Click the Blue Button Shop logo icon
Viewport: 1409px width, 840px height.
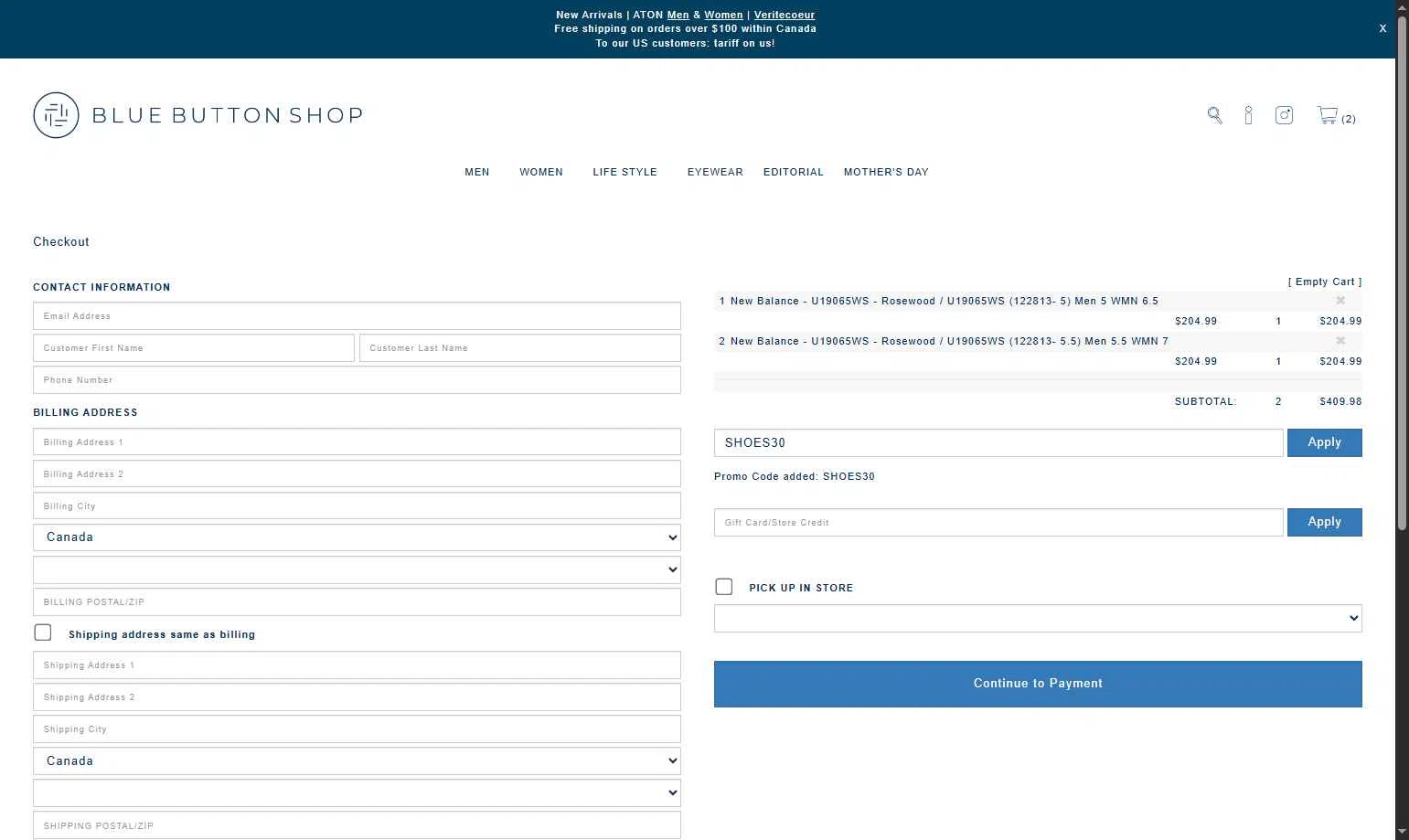[x=56, y=115]
